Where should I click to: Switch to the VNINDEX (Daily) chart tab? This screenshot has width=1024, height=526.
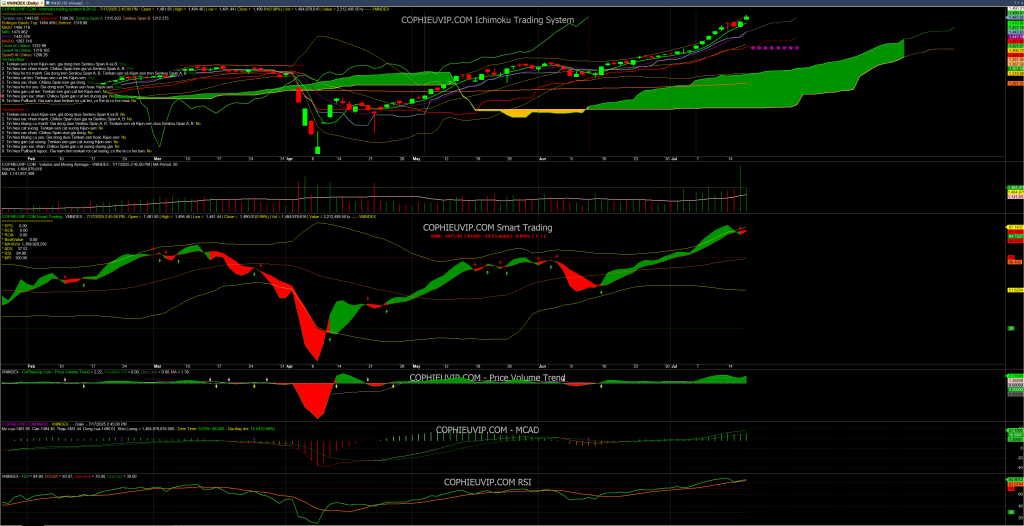click(x=22, y=3)
